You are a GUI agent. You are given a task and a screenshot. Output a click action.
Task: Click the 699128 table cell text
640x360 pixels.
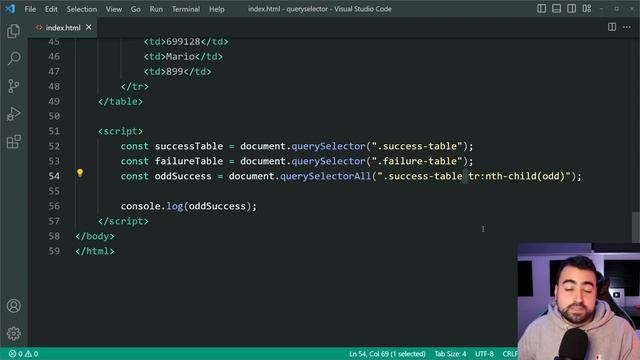(x=183, y=42)
